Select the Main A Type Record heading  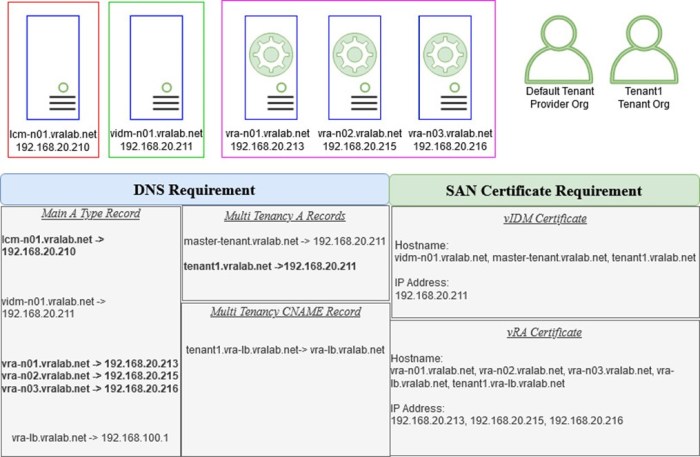pyautogui.click(x=91, y=214)
